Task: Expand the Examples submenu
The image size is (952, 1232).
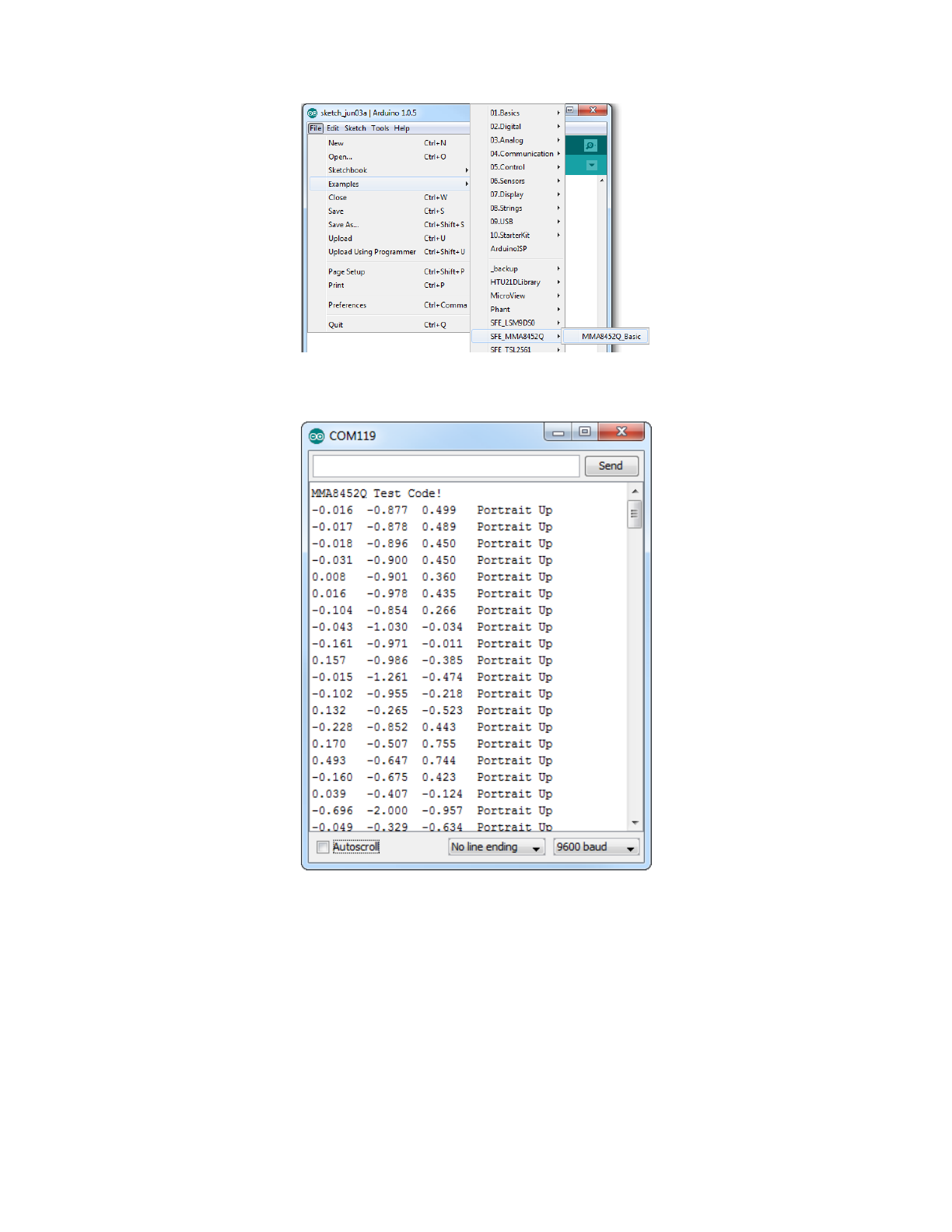Action: click(389, 184)
